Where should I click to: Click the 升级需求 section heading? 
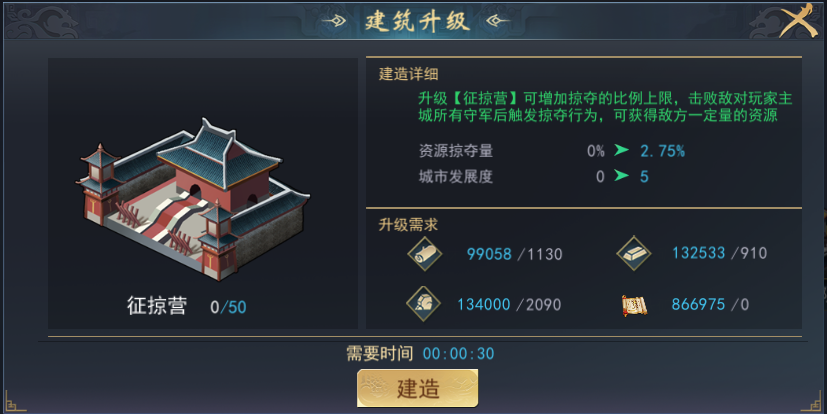(x=408, y=225)
